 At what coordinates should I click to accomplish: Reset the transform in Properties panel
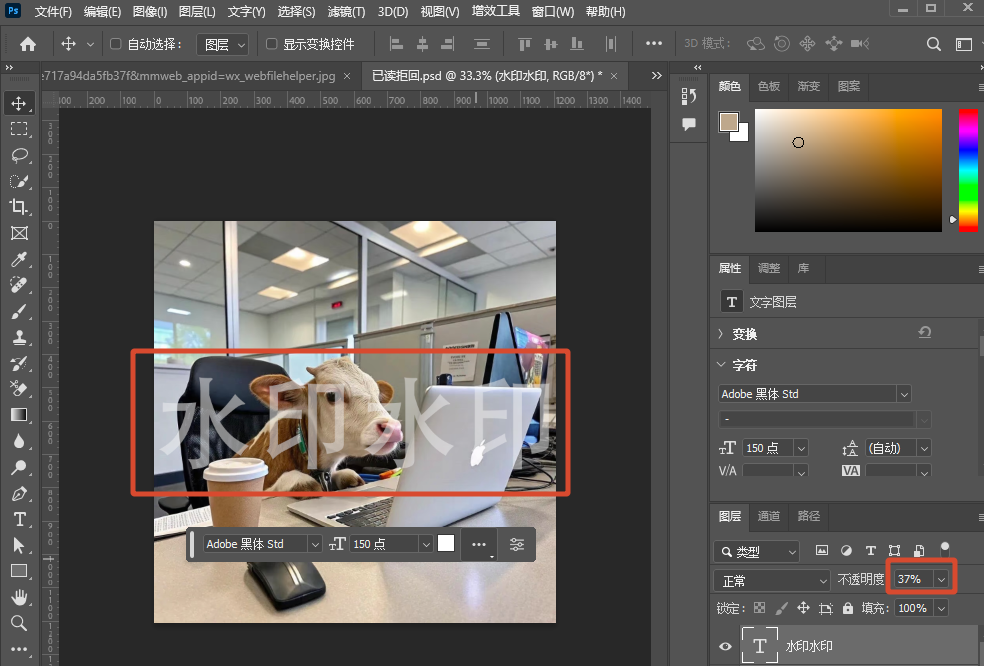[924, 333]
